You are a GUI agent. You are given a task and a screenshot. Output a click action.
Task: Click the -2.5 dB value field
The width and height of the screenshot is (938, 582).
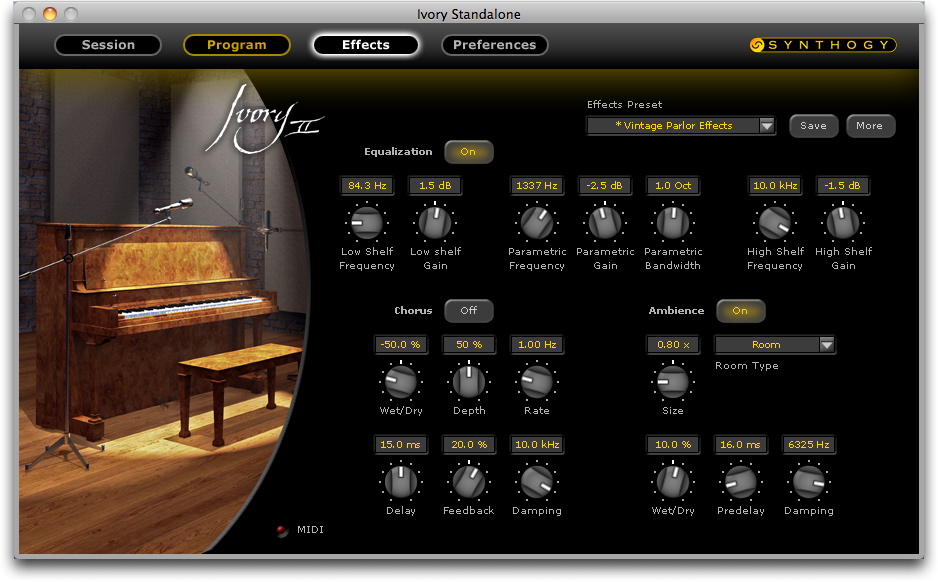605,185
